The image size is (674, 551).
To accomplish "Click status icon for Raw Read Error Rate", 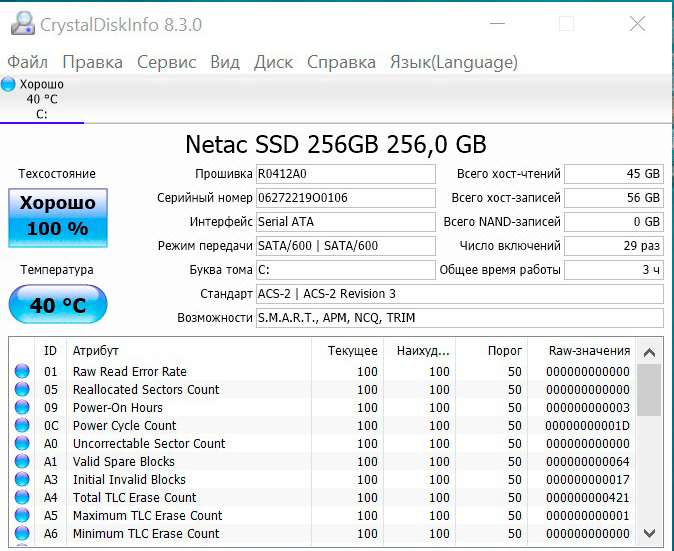I will coord(22,372).
